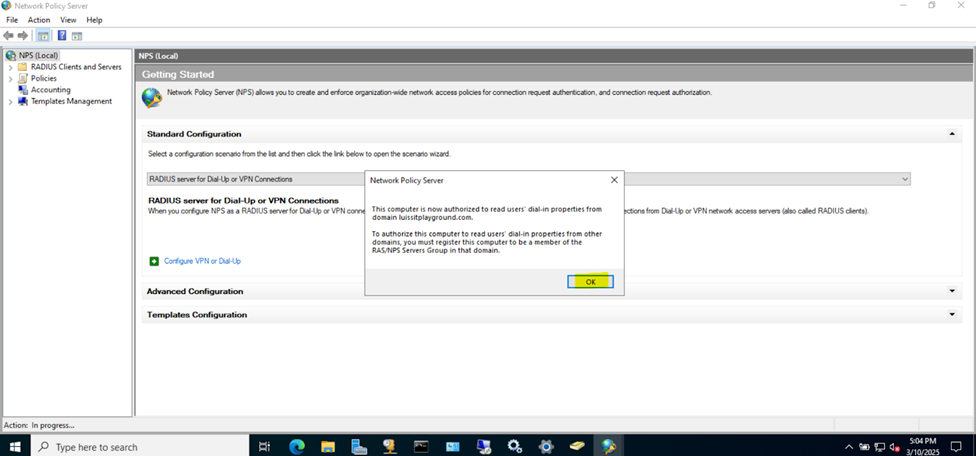Viewport: 976px width, 456px height.
Task: Expand the Policies tree node
Action: pos(11,78)
